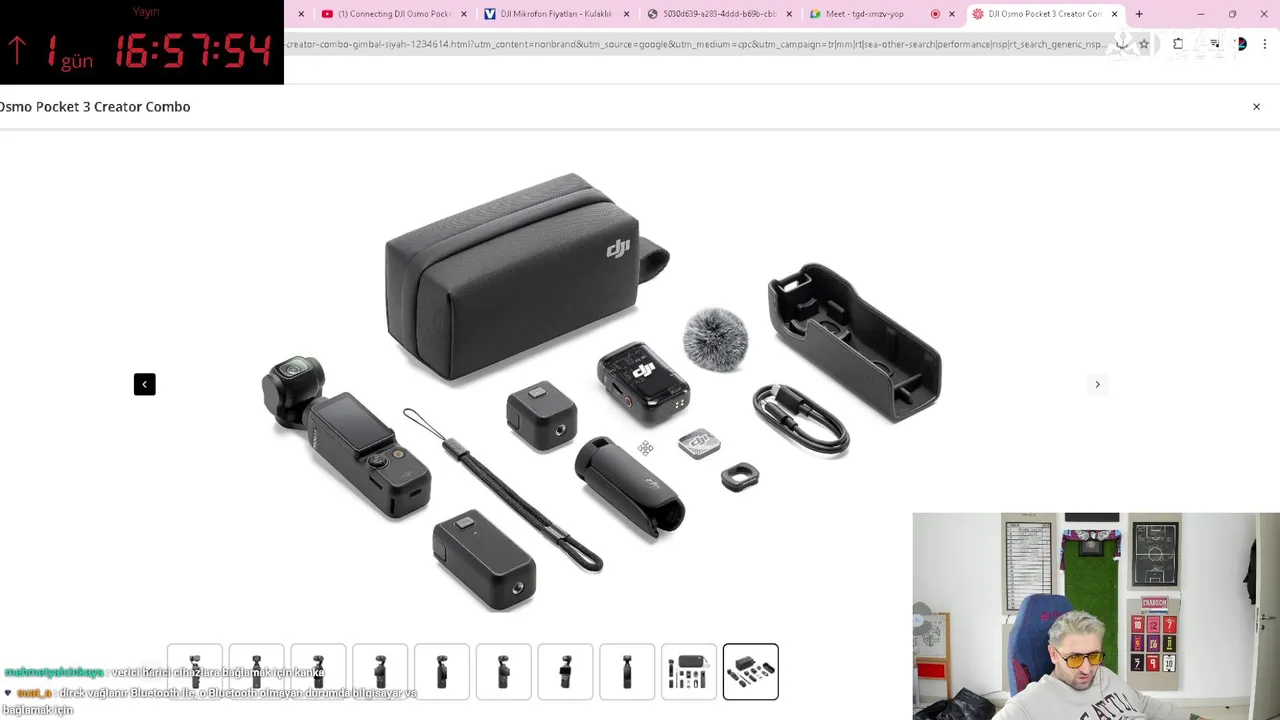
Task: Close the DJI Osmo Pocket 3 Creator Combo tab
Action: 1114,14
